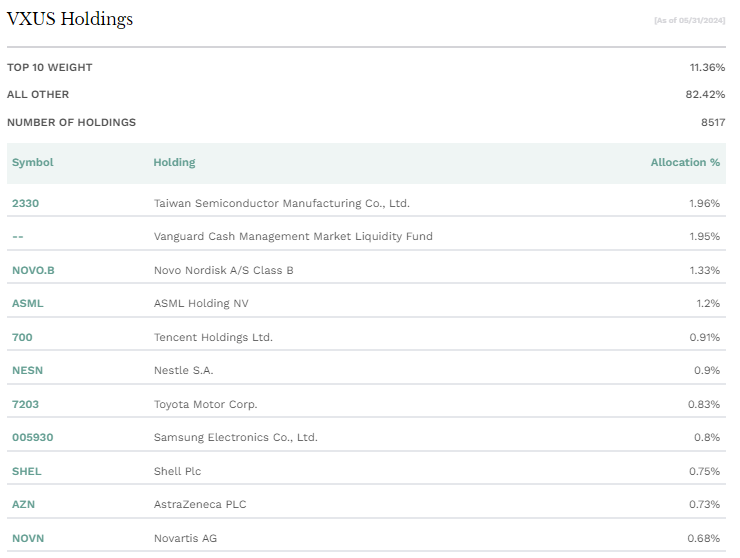740x558 pixels.
Task: Click Novo Nordisk A/S Class B holding name
Action: 224,271
